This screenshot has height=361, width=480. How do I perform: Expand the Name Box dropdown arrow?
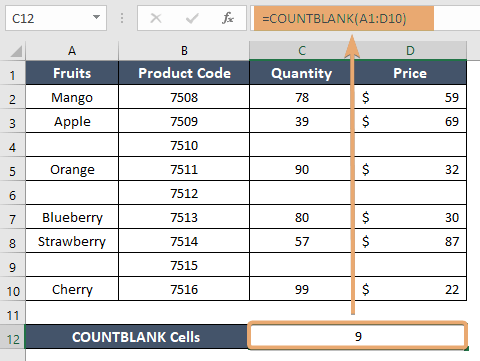(x=96, y=17)
